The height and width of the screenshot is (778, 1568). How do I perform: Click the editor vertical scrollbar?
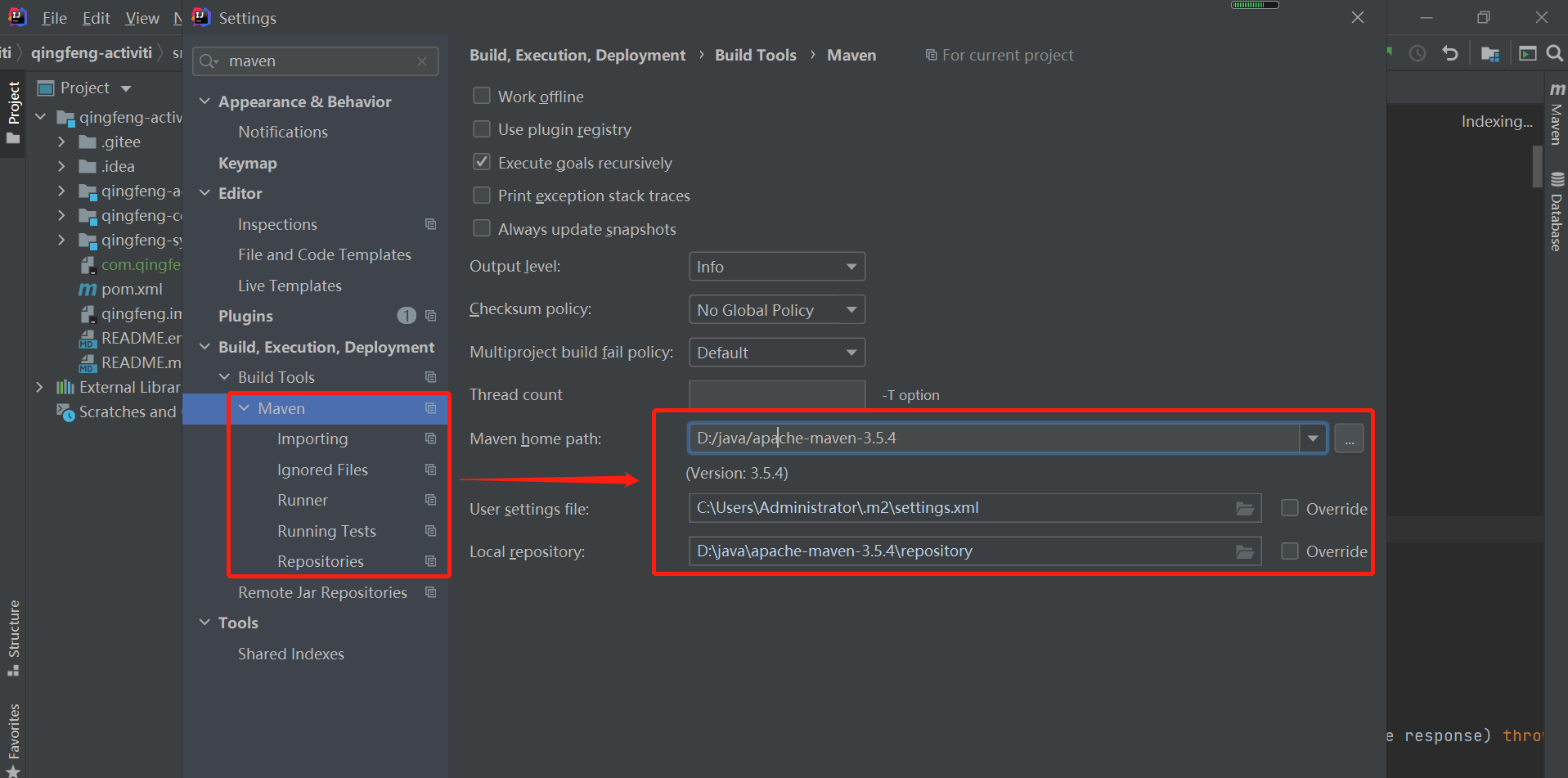[x=1537, y=168]
